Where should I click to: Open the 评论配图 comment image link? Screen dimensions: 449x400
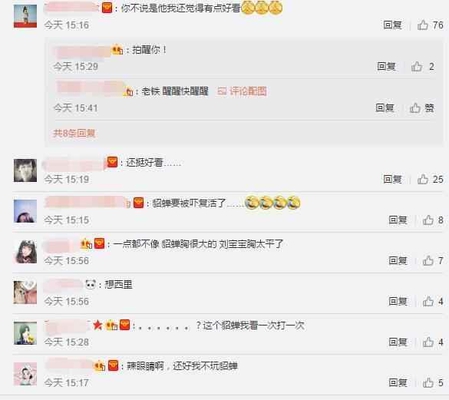242,91
